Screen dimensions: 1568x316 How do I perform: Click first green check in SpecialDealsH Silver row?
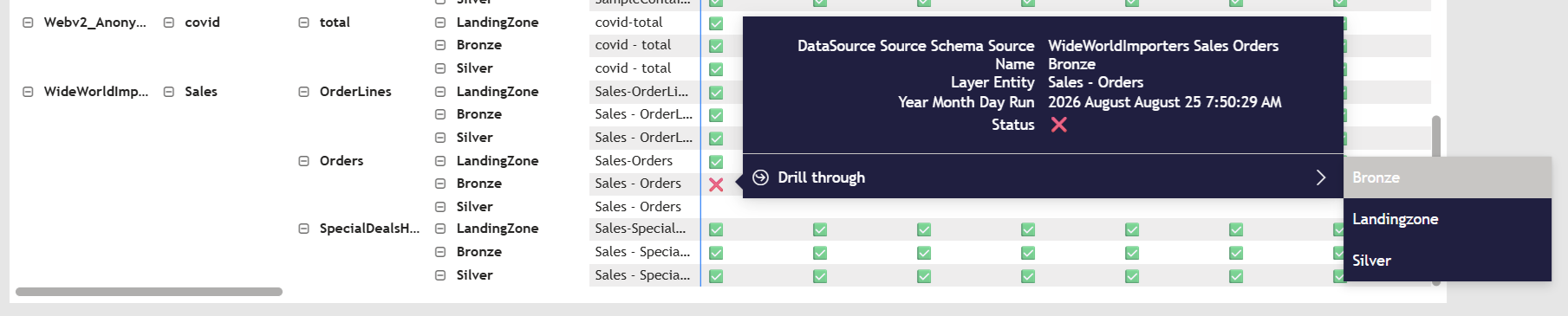(x=716, y=276)
